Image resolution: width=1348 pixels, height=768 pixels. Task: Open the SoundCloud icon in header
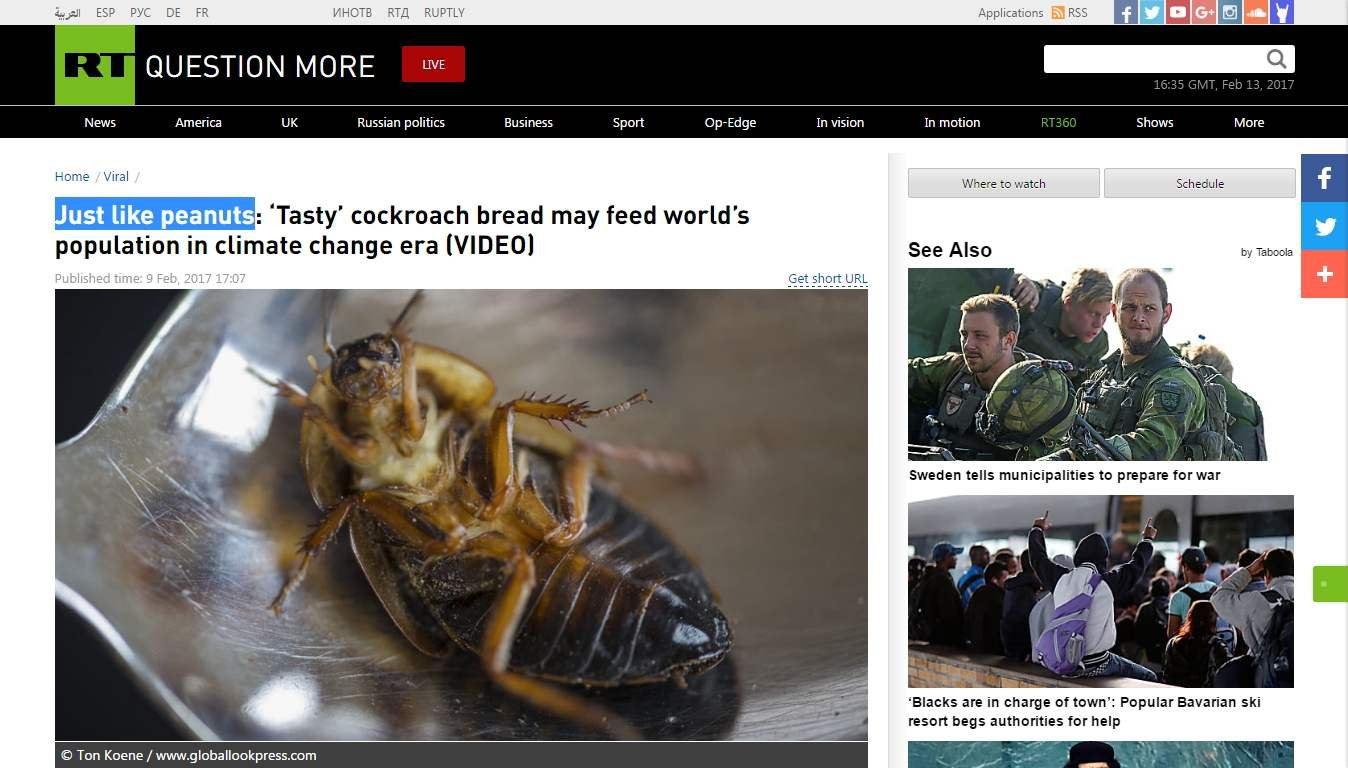coord(1256,13)
